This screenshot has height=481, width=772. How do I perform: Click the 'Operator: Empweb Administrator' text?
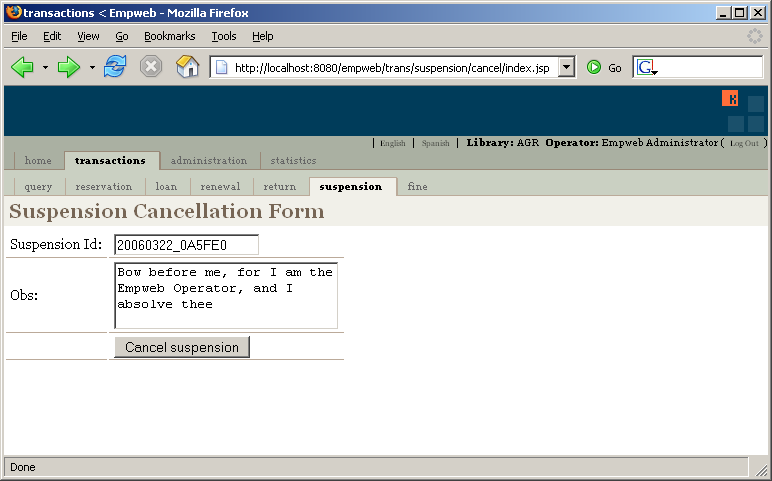pos(632,143)
